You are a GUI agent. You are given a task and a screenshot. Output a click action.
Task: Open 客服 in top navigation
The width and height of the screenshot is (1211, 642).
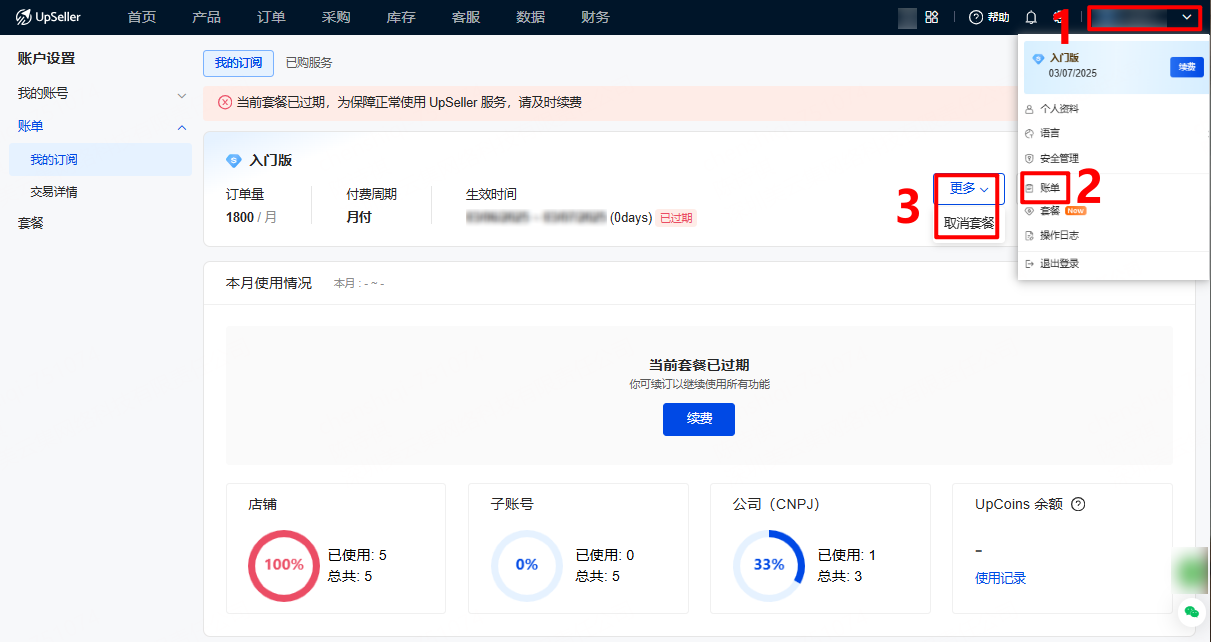[466, 17]
